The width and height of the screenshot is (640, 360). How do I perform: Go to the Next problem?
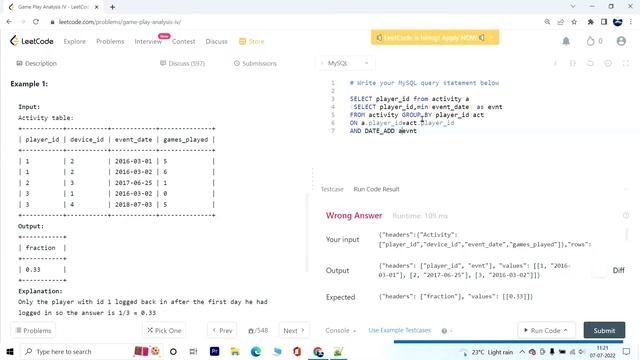pyautogui.click(x=293, y=330)
